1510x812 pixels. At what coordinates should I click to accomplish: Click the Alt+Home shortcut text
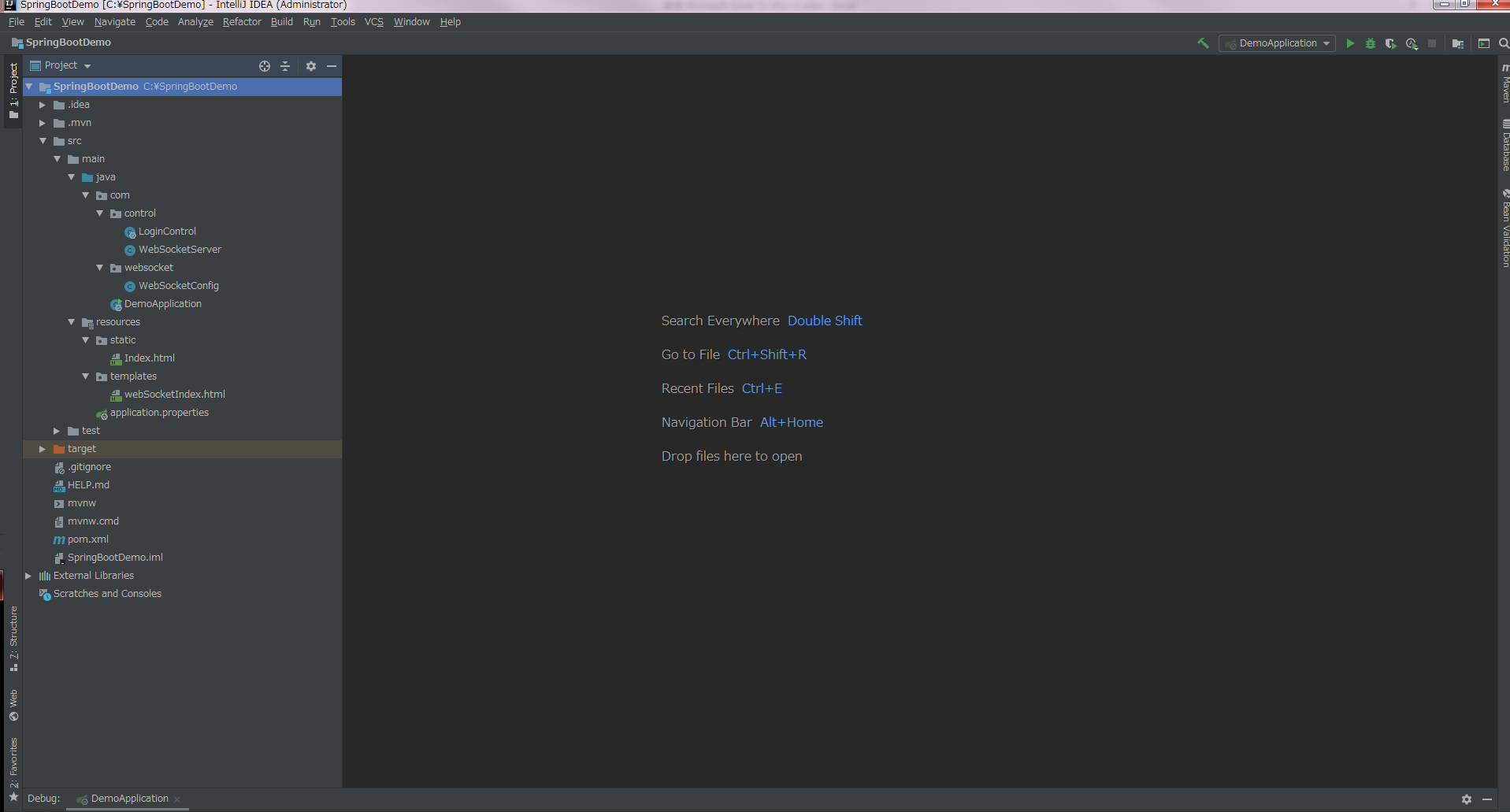pyautogui.click(x=792, y=422)
